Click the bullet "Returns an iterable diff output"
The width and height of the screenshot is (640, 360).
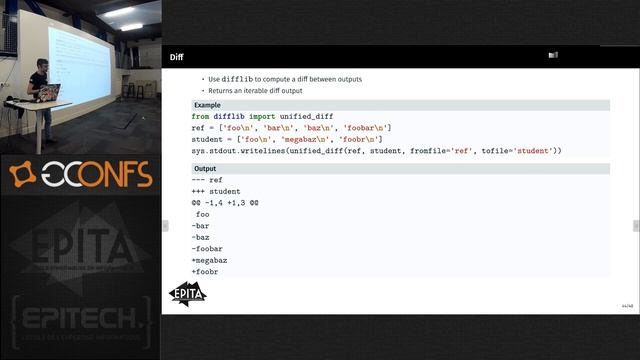[x=255, y=91]
